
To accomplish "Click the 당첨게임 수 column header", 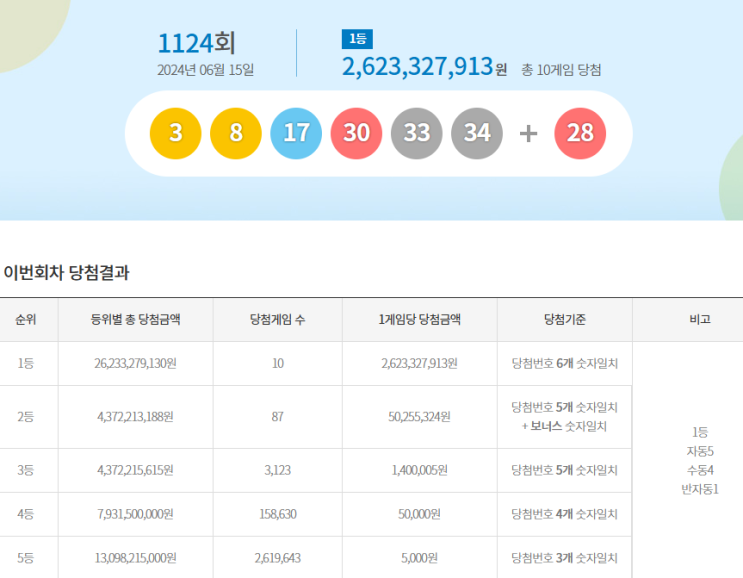I will tap(278, 319).
